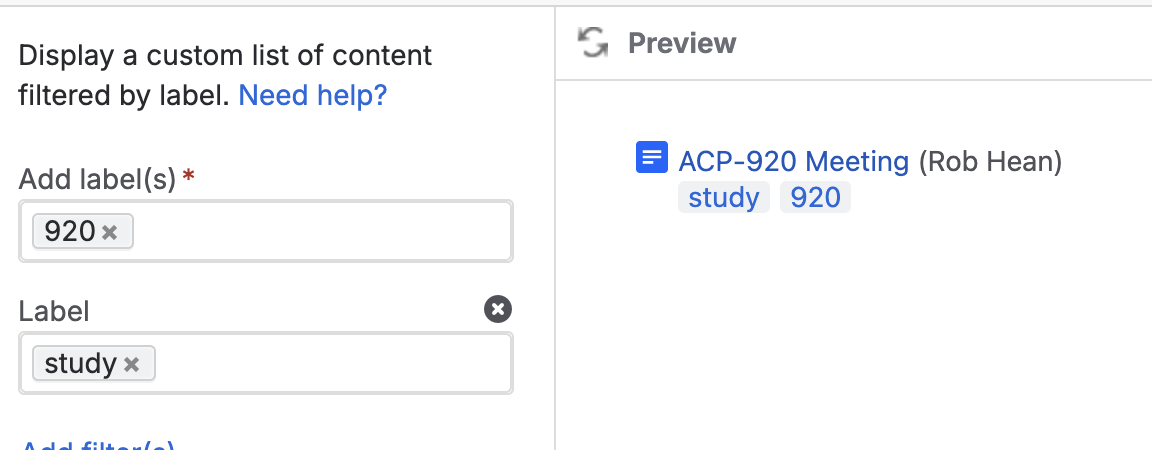Image resolution: width=1152 pixels, height=450 pixels.
Task: Remove the 920 label chip
Action: 110,233
